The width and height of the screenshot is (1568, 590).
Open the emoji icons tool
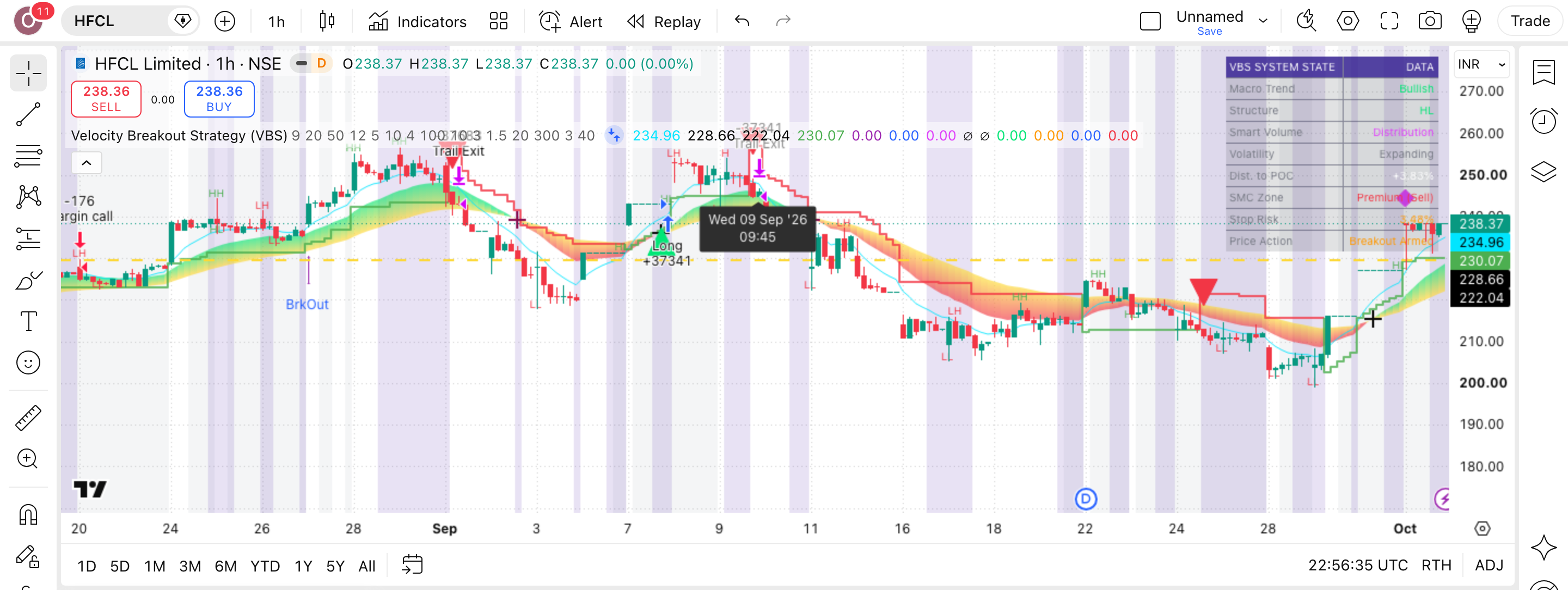pos(28,362)
